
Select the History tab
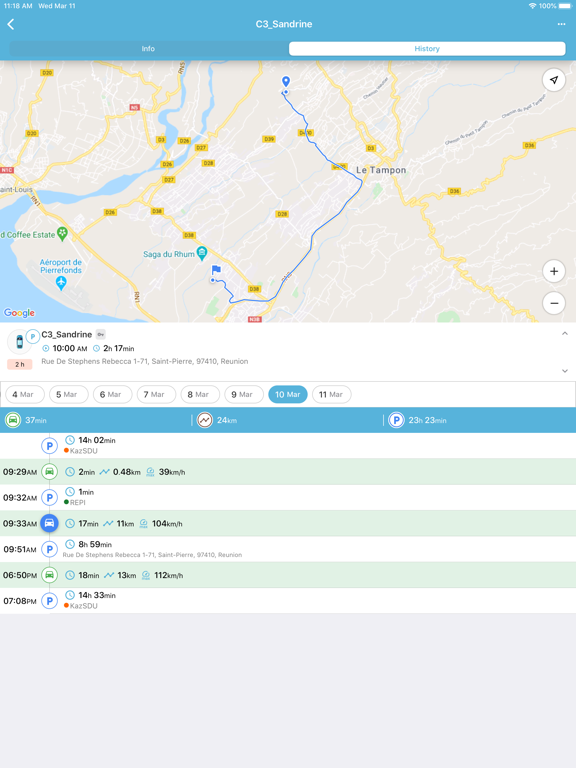(x=427, y=48)
